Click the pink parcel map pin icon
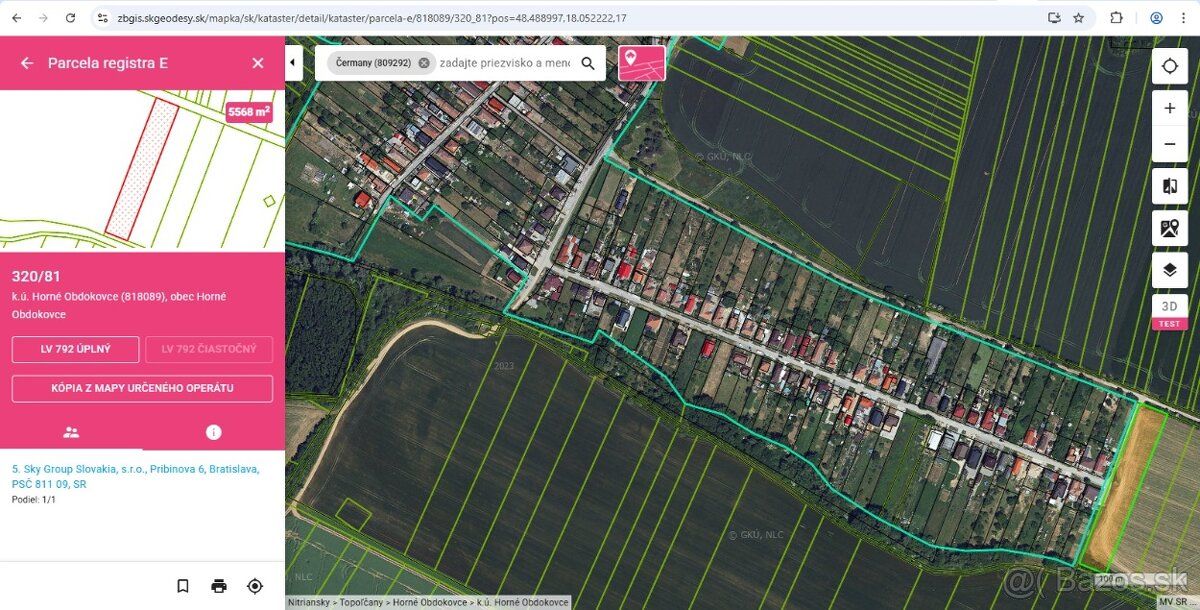1200x610 pixels. (x=642, y=63)
